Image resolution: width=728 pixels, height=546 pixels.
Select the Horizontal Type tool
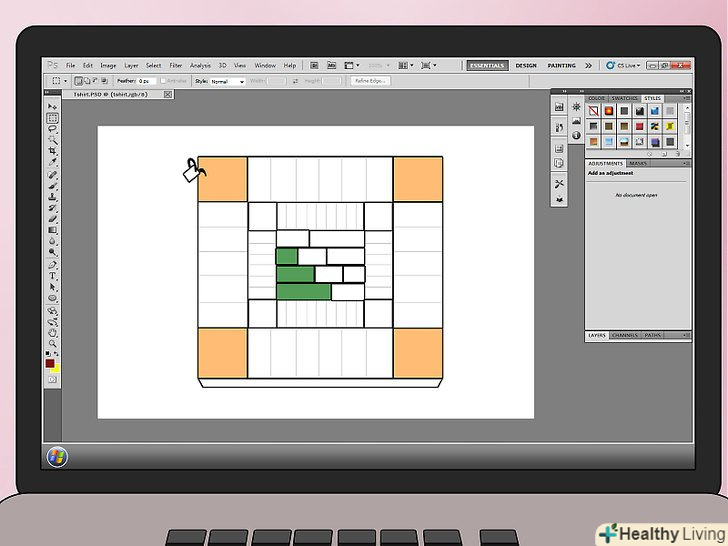[x=53, y=275]
